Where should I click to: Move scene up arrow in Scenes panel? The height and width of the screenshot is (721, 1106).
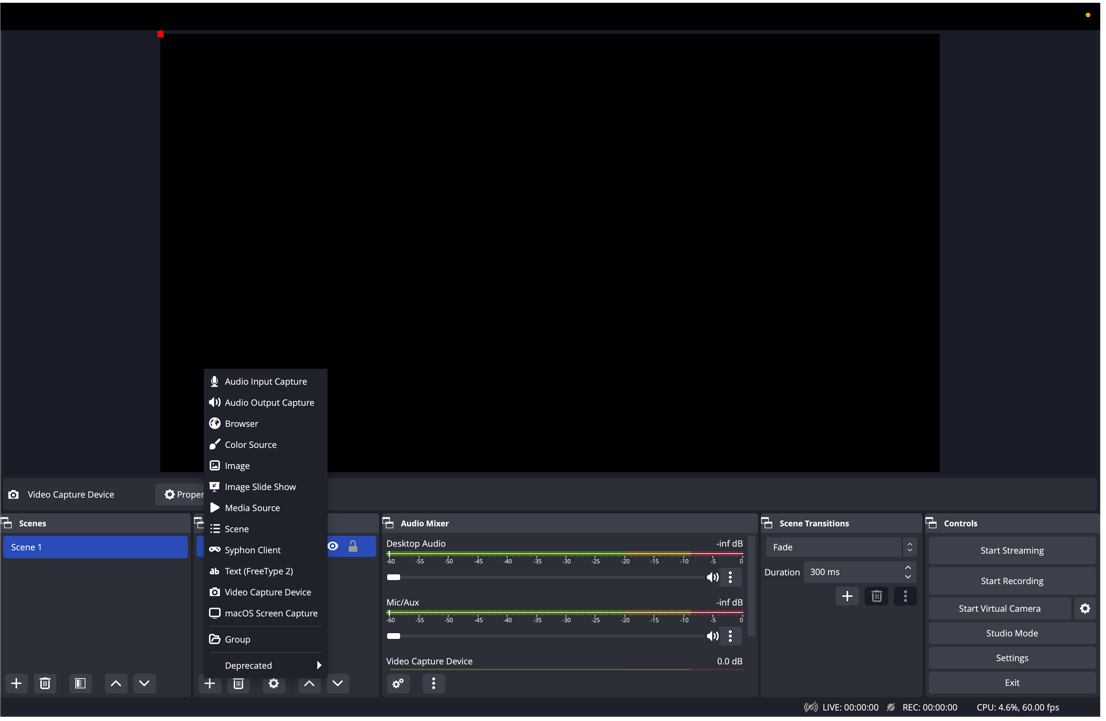tap(116, 686)
